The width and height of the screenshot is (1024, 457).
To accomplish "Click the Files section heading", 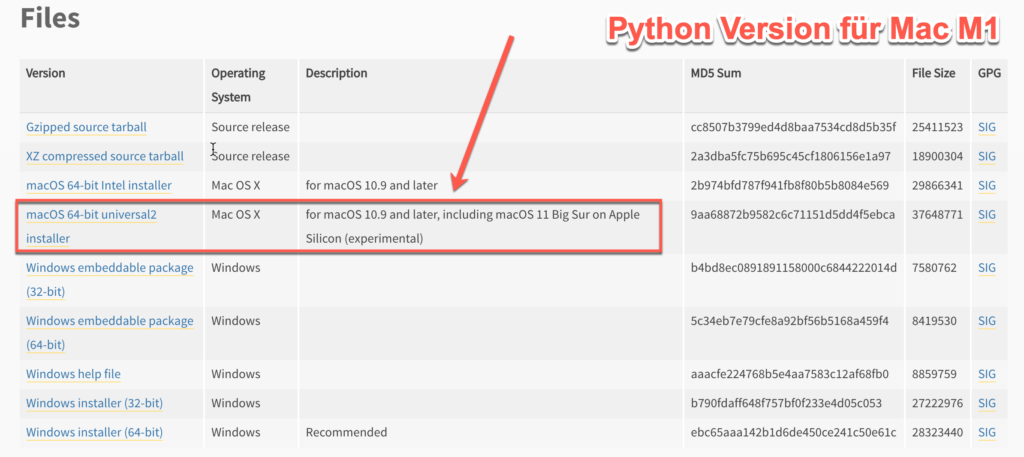I will coord(50,18).
